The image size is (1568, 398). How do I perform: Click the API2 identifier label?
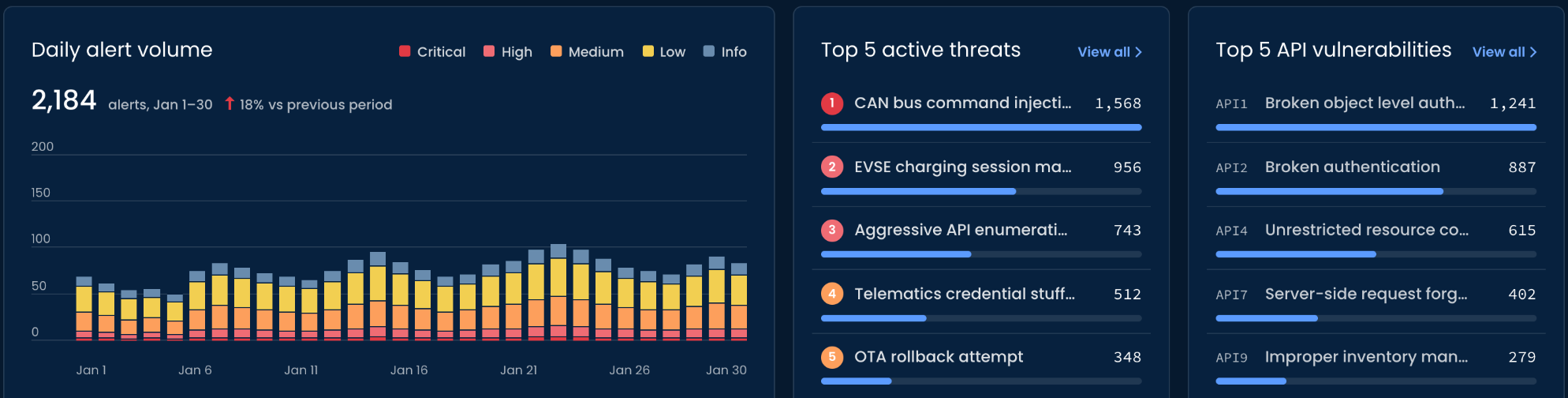[1231, 167]
